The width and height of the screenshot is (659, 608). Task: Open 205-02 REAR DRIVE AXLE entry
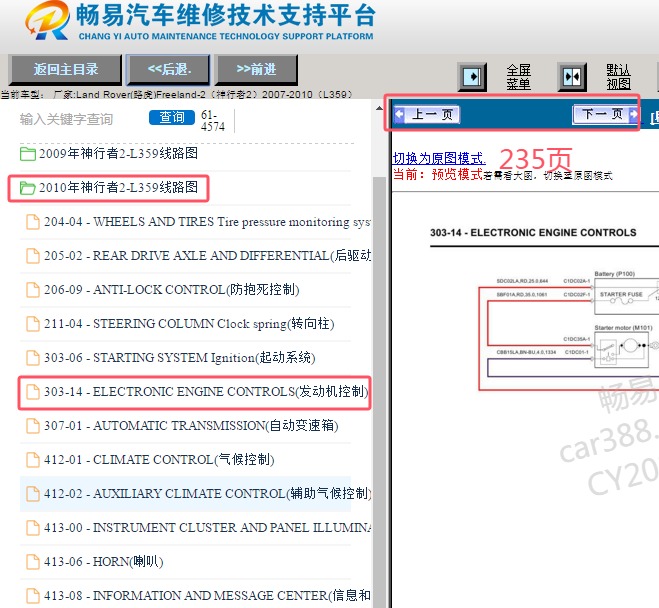click(207, 256)
